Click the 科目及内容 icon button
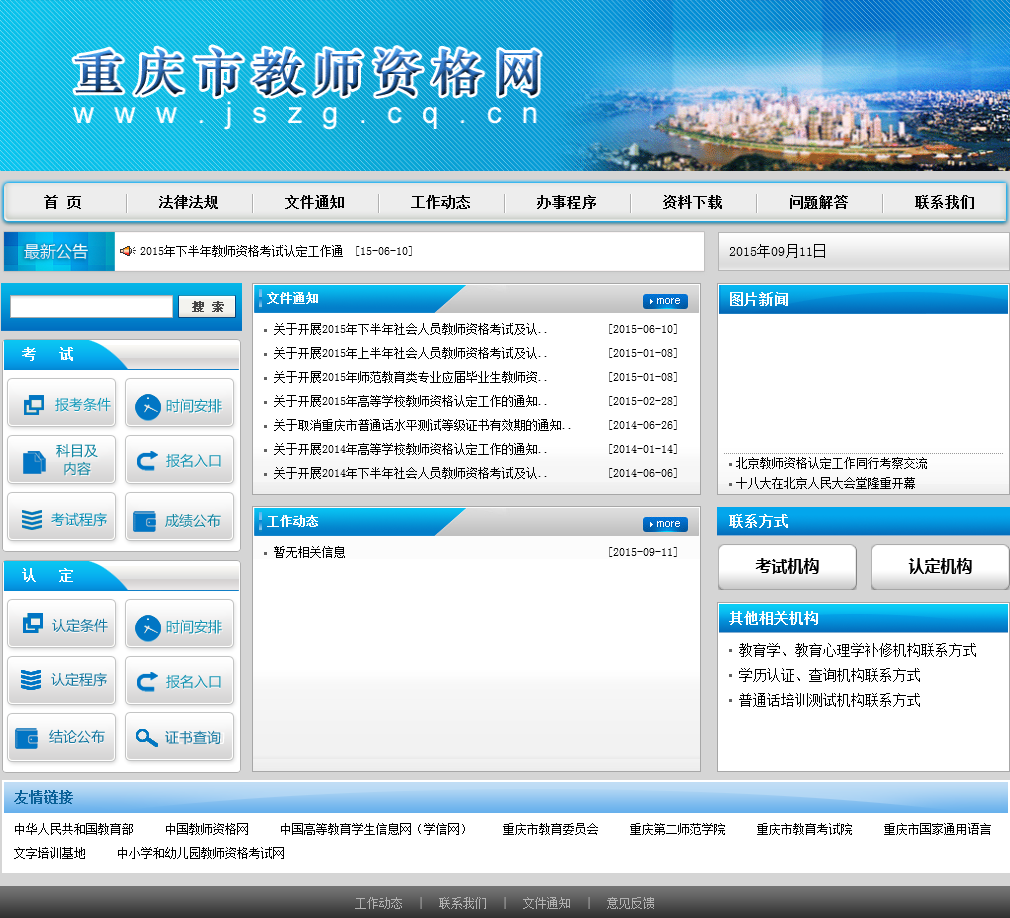The width and height of the screenshot is (1010, 918). pyautogui.click(x=62, y=460)
